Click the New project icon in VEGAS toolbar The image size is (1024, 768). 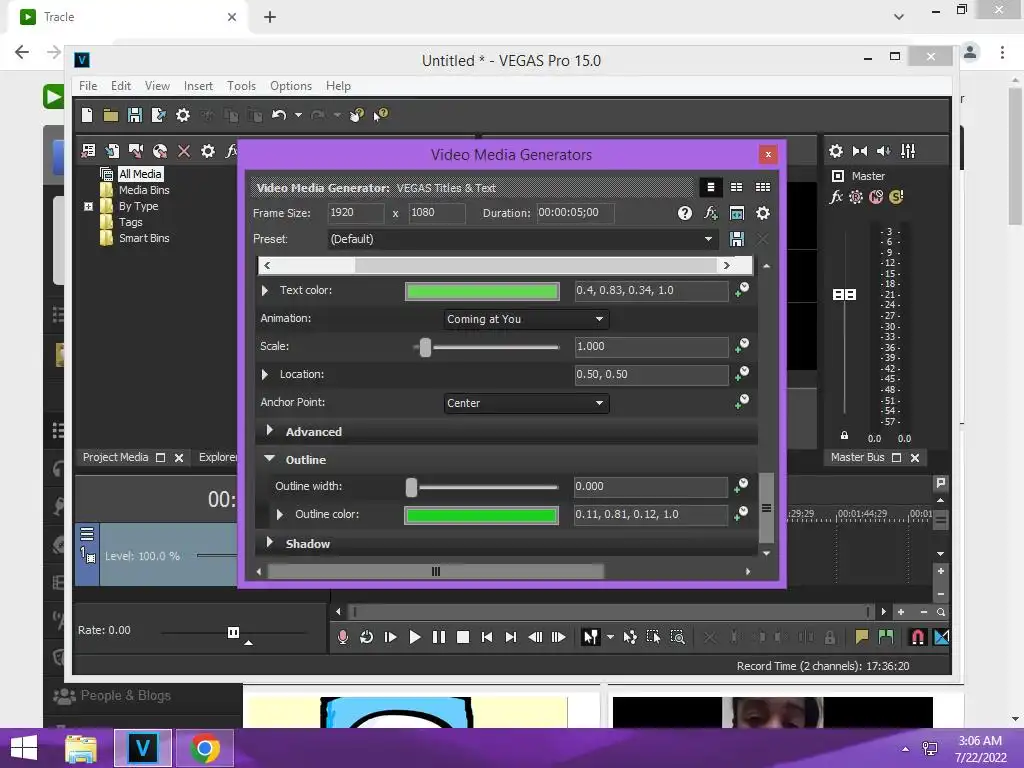click(87, 115)
